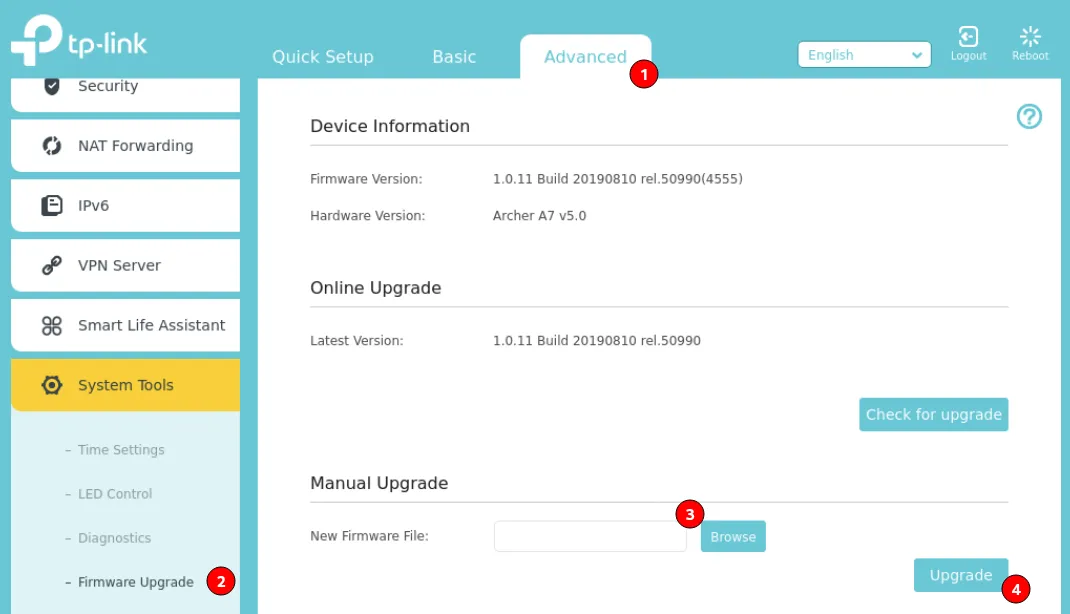Image resolution: width=1070 pixels, height=614 pixels.
Task: Click the Security shield icon
Action: 52,86
